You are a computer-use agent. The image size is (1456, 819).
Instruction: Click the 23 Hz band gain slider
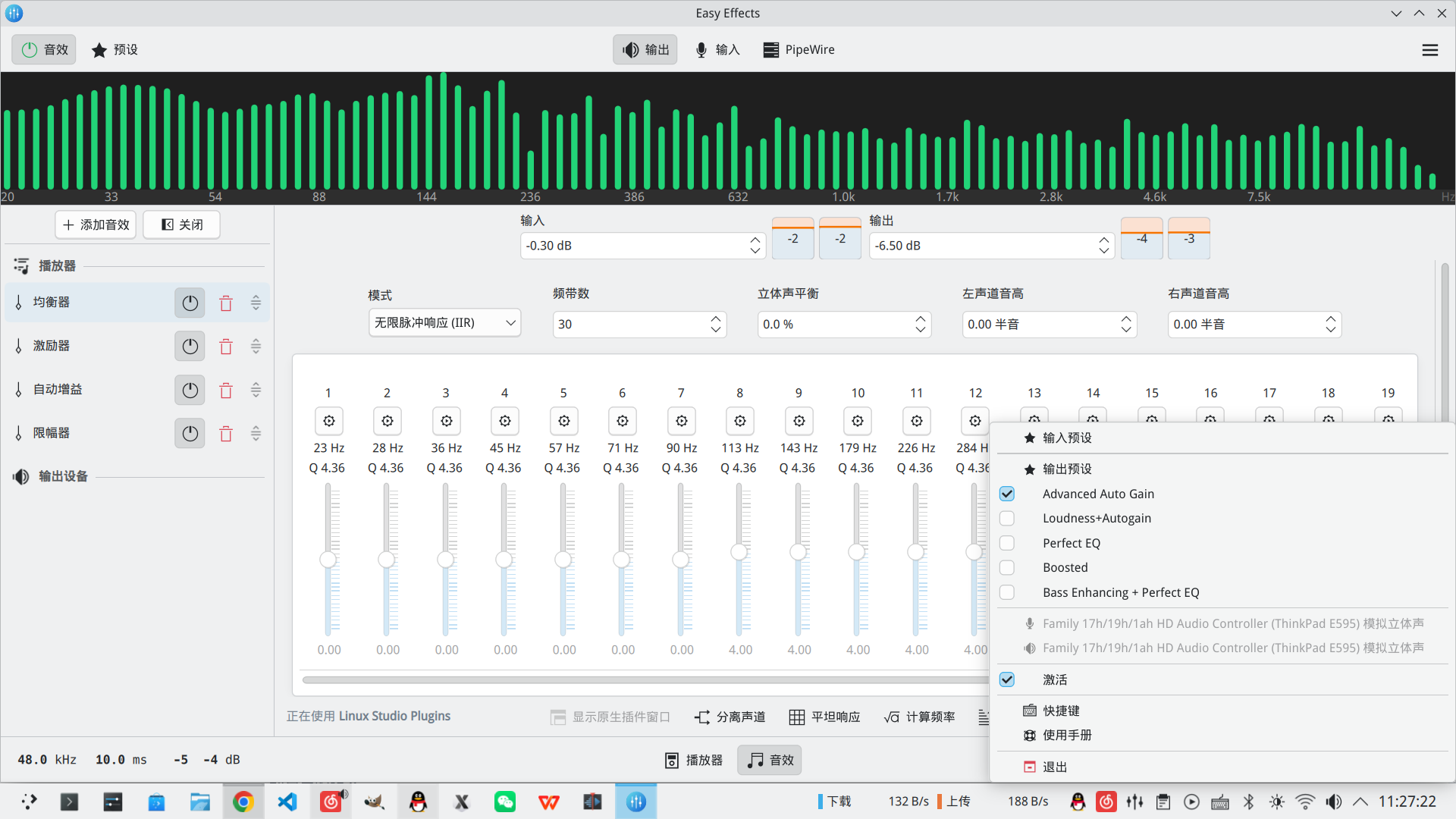coord(328,560)
